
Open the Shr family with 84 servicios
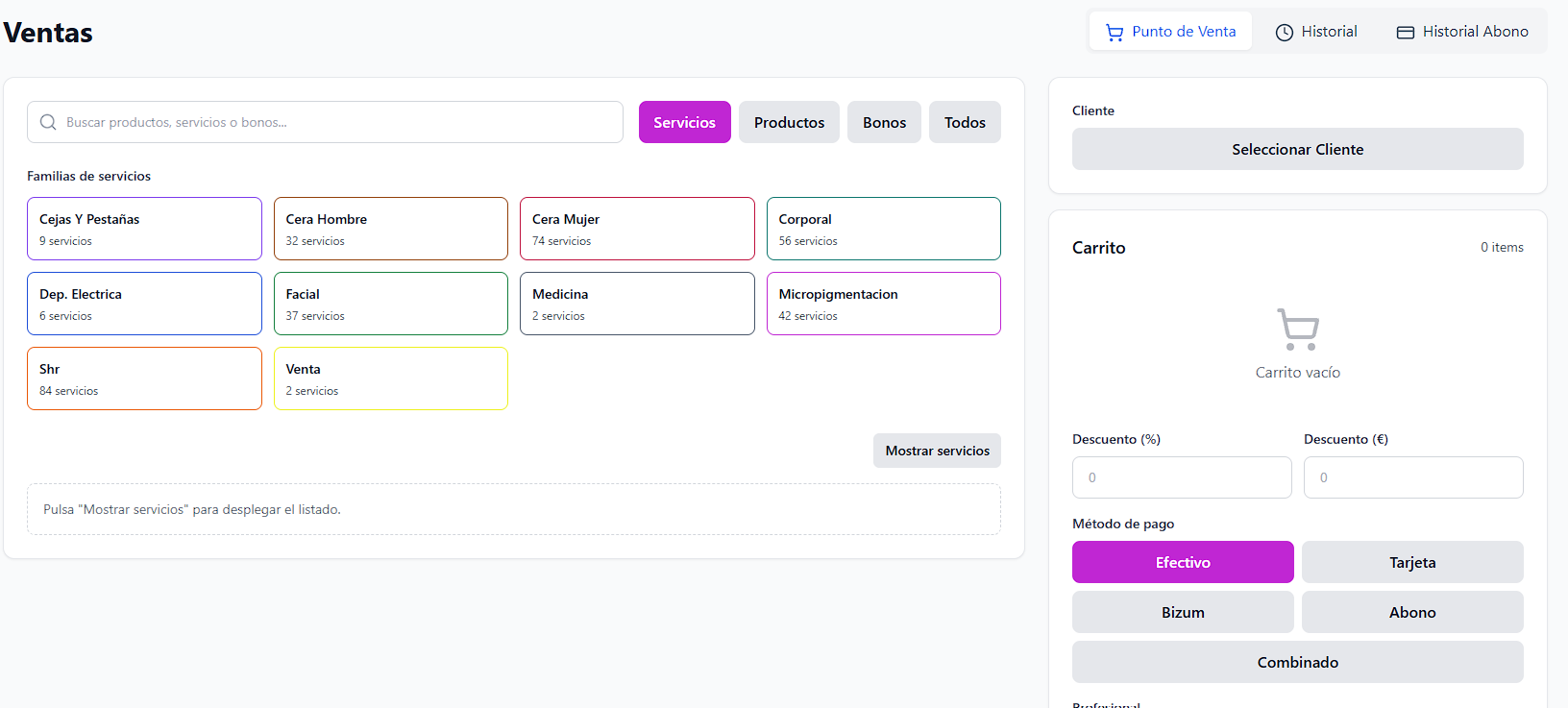click(144, 378)
